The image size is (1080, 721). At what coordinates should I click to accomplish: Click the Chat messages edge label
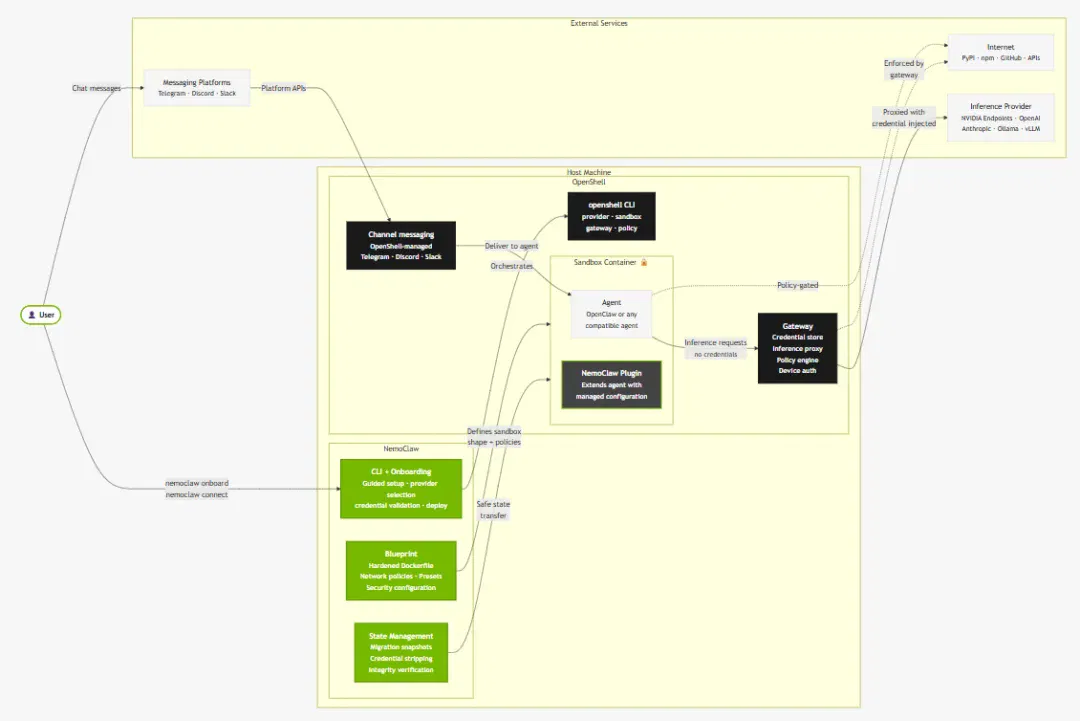tap(96, 88)
